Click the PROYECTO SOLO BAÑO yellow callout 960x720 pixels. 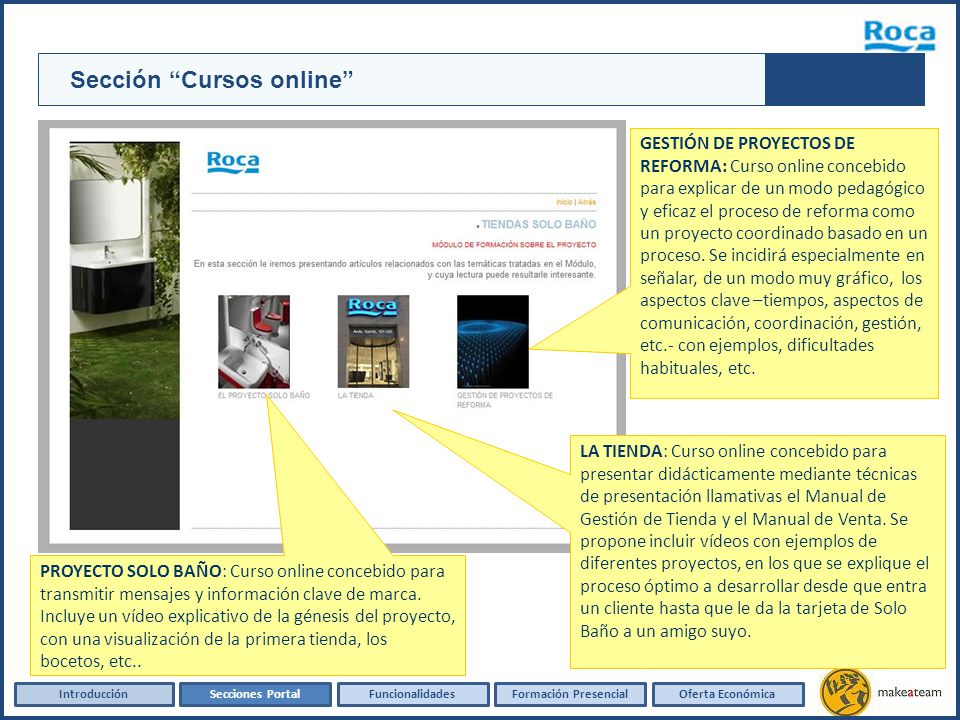[x=248, y=615]
